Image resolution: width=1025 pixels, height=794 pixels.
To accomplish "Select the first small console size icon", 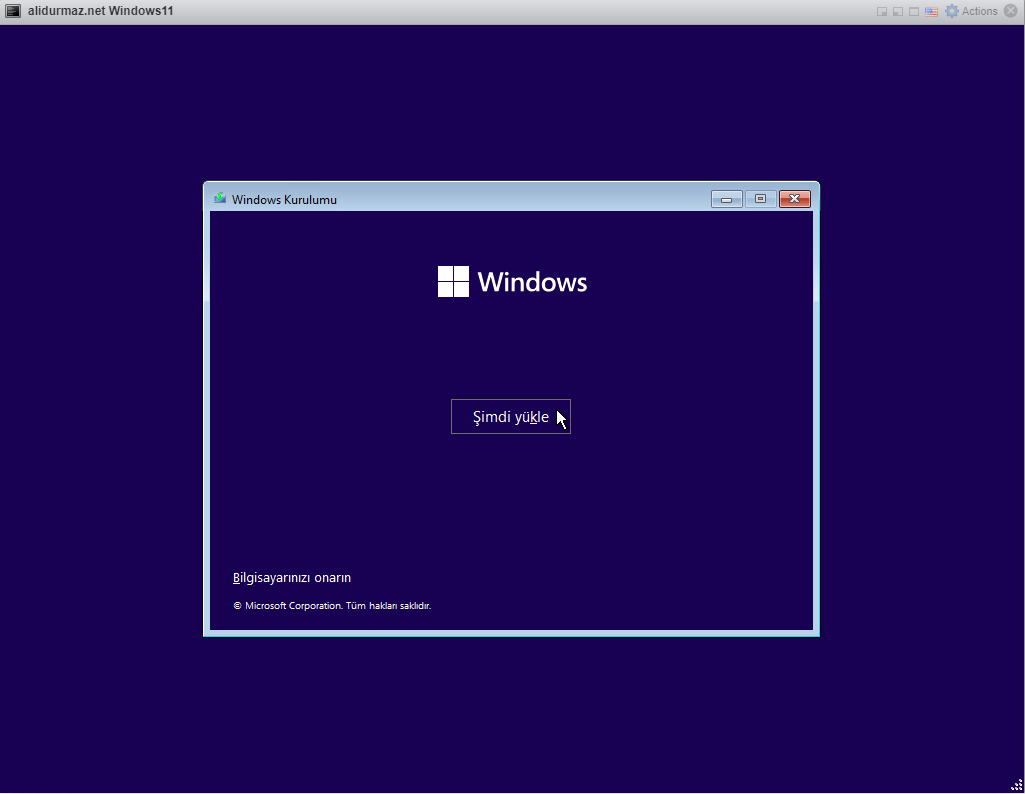I will click(882, 12).
